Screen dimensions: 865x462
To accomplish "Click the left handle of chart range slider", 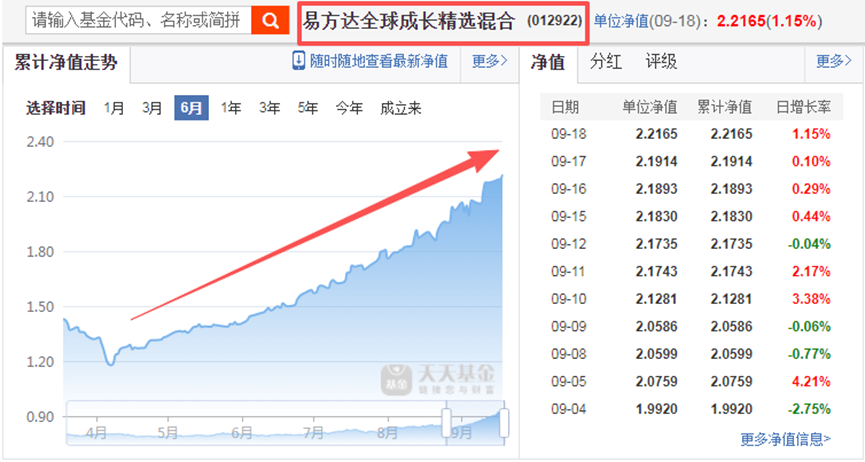I will tap(446, 423).
